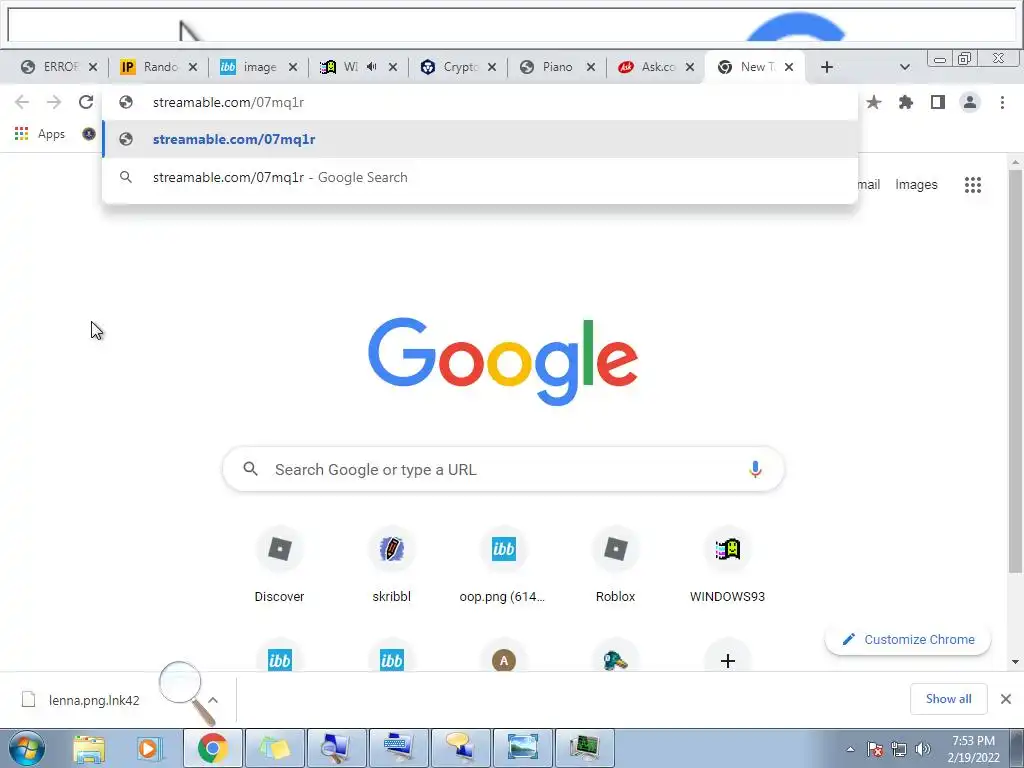Mute the audio on the WI tab
Image resolution: width=1024 pixels, height=768 pixels.
pos(371,67)
